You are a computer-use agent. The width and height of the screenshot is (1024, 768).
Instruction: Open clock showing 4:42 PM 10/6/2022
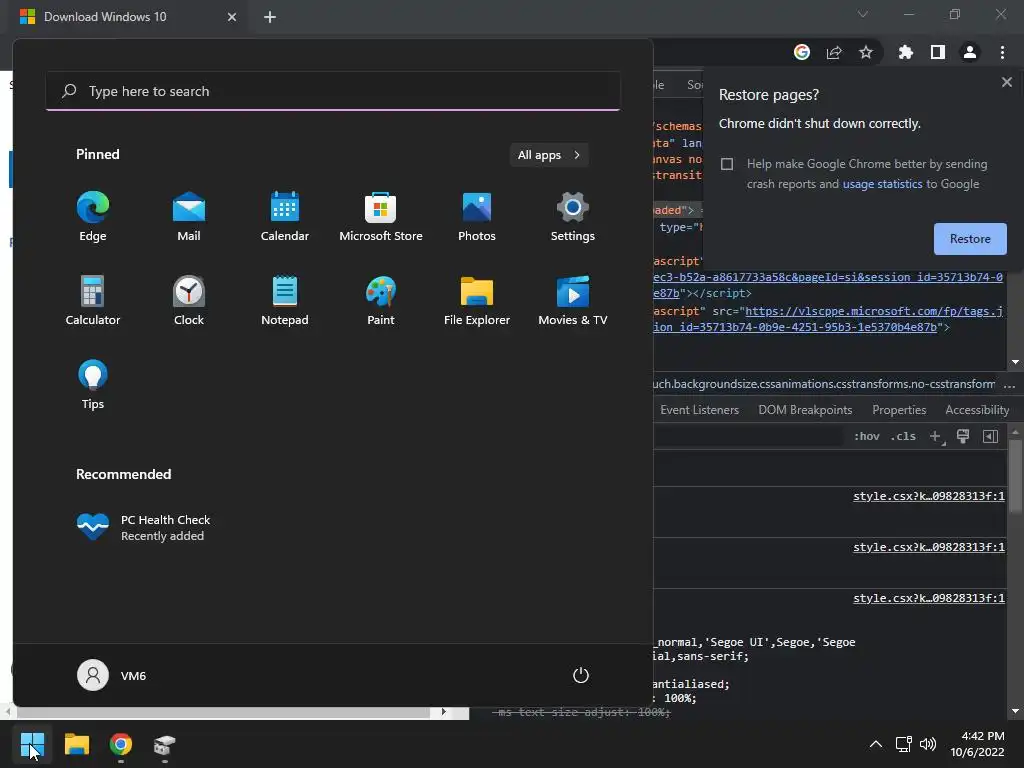[977, 744]
